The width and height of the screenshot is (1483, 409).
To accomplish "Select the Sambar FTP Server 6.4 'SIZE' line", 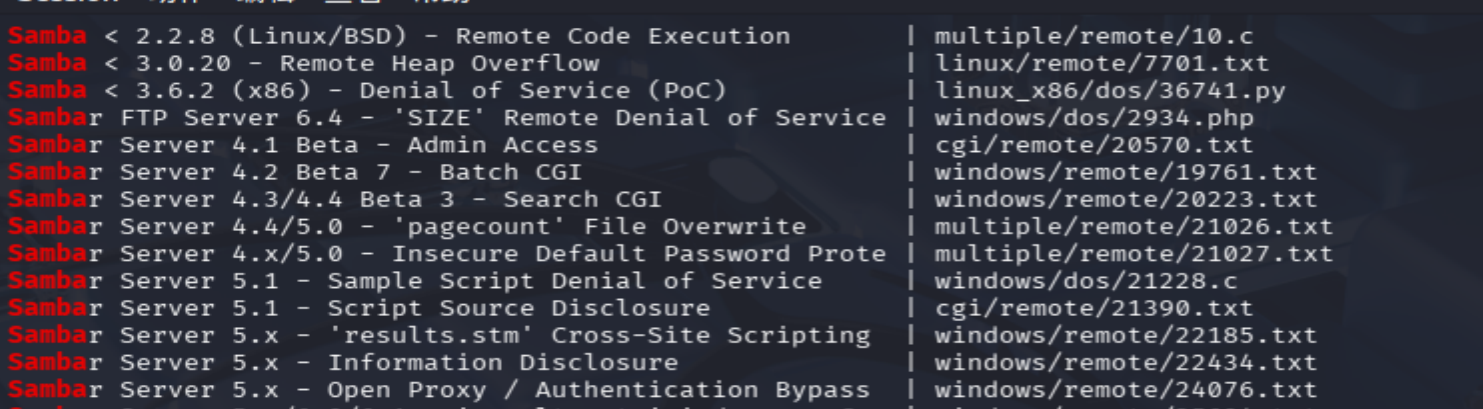I will (x=447, y=117).
